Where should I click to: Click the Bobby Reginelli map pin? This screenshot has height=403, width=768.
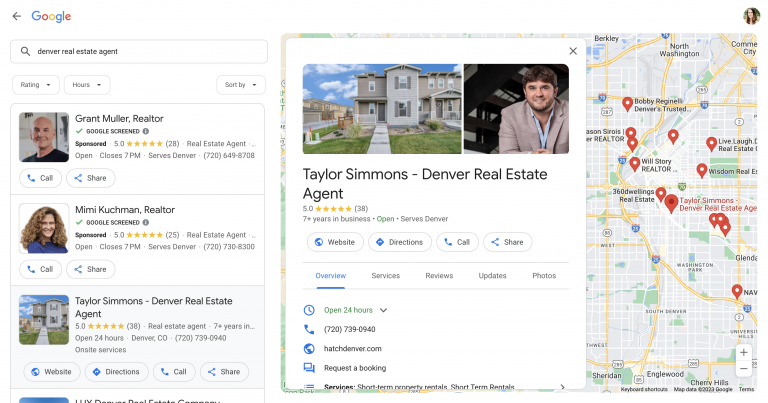click(627, 103)
